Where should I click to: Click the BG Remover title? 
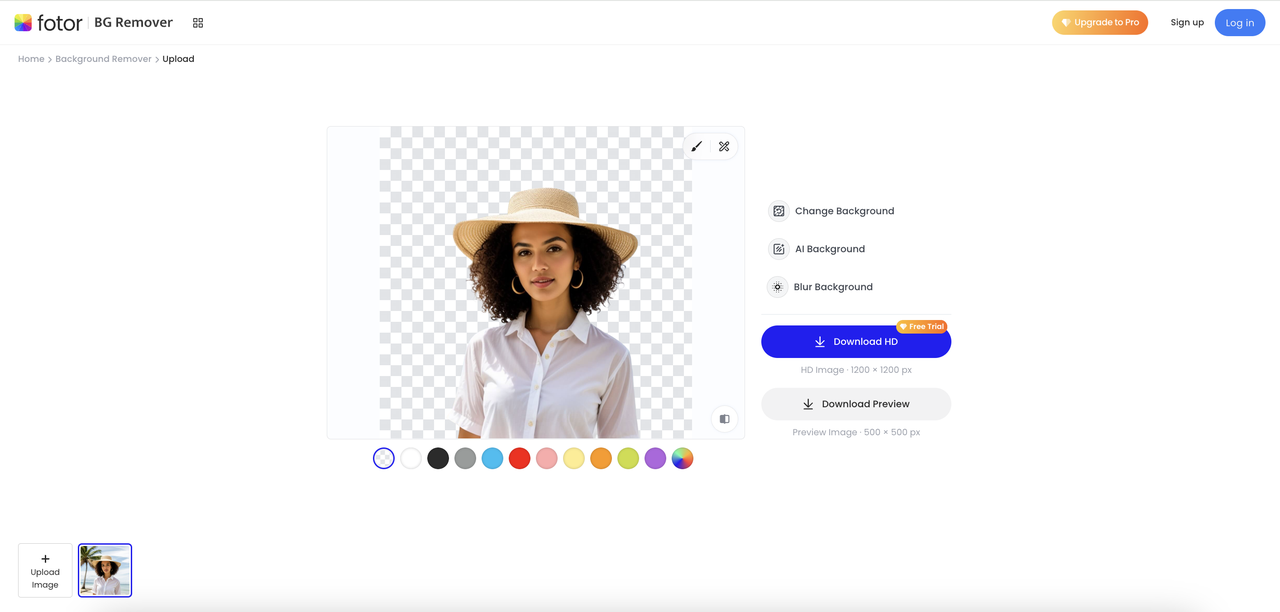tap(133, 22)
